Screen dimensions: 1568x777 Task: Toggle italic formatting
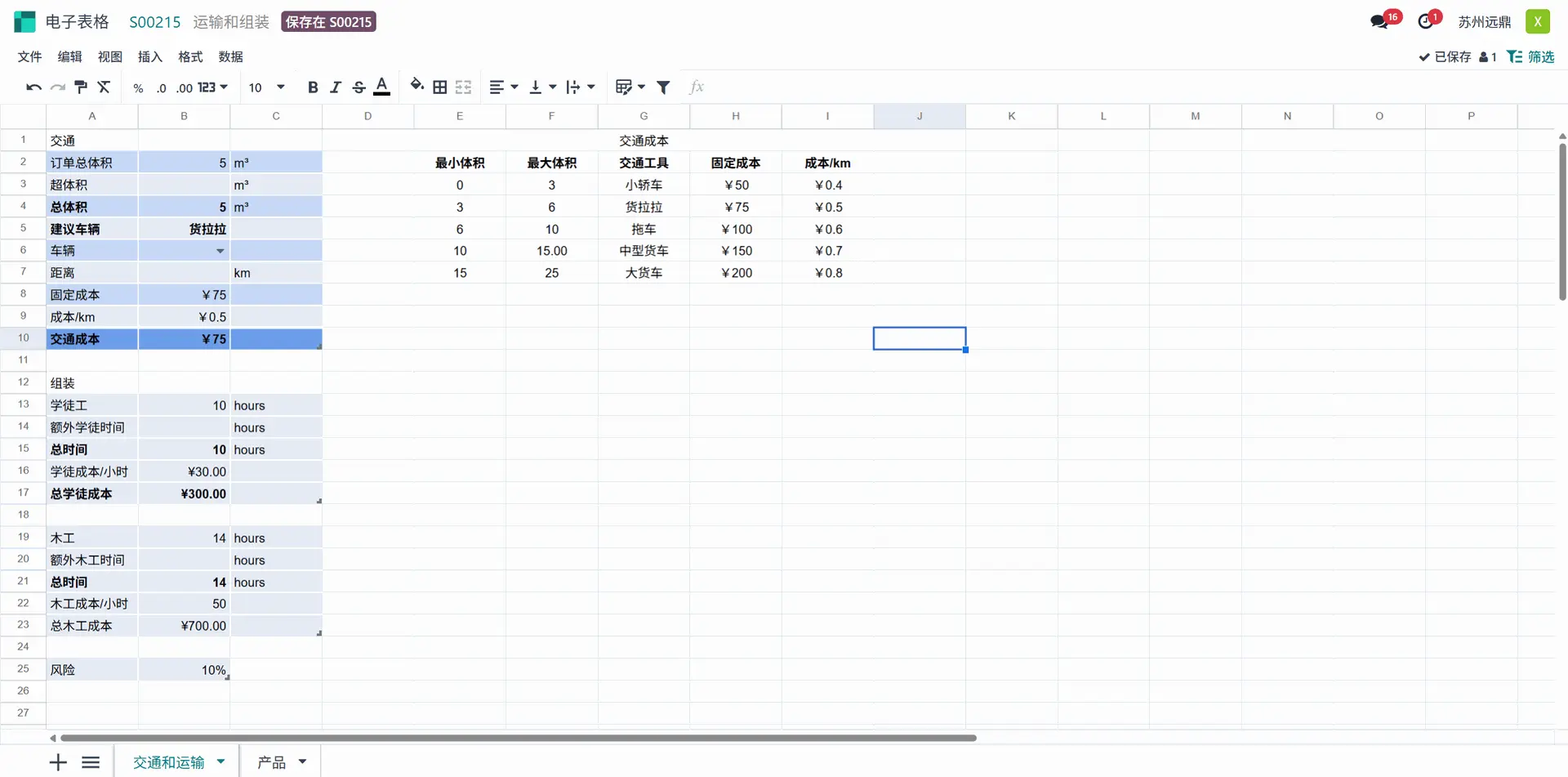[335, 87]
